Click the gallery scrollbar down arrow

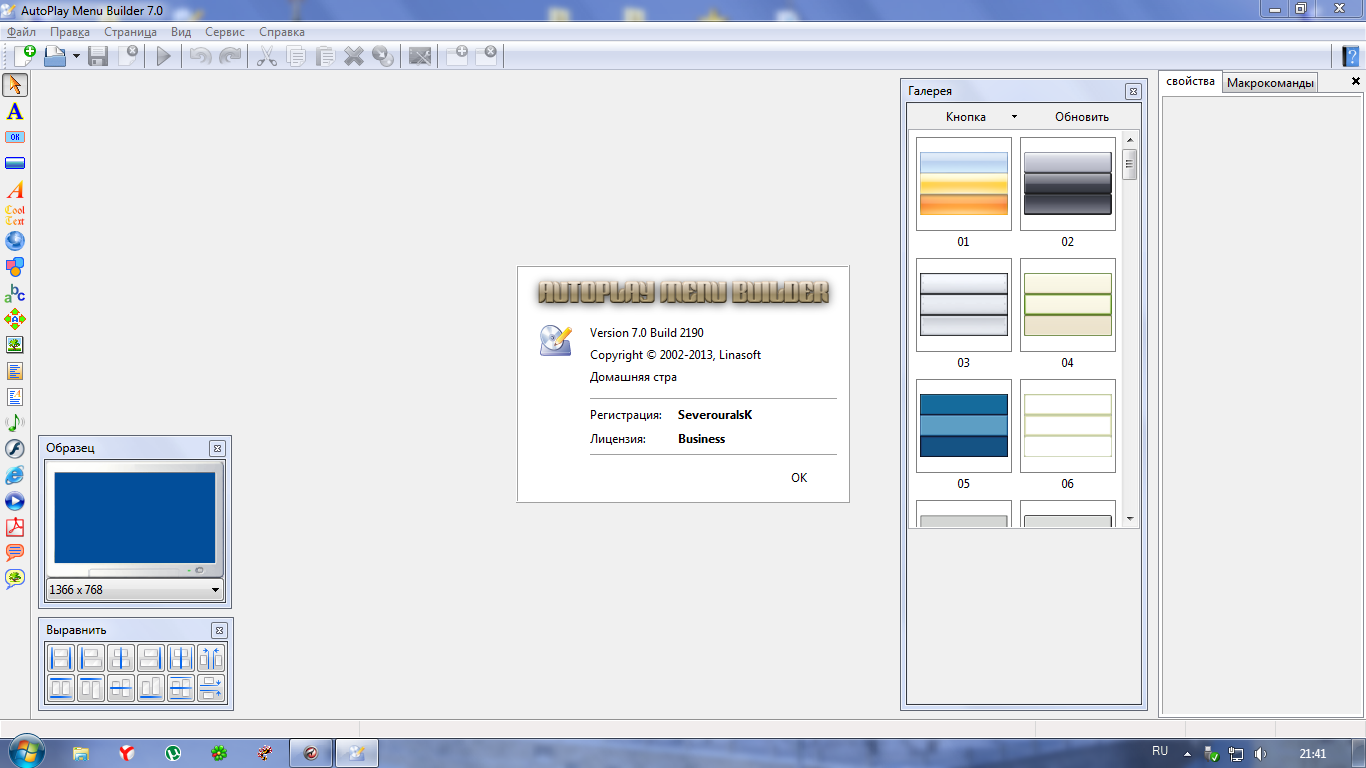click(1130, 519)
